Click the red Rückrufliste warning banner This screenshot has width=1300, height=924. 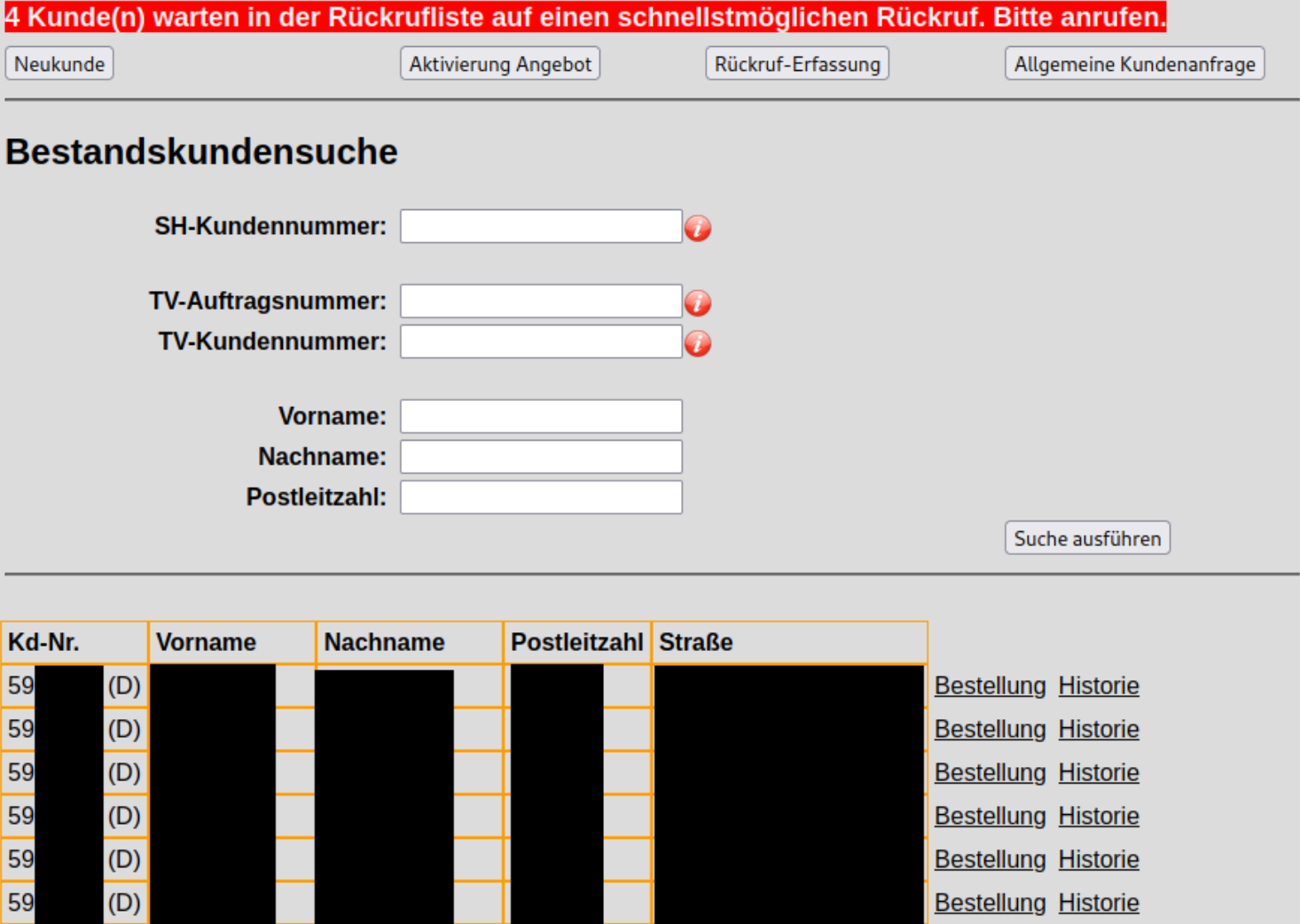[585, 17]
